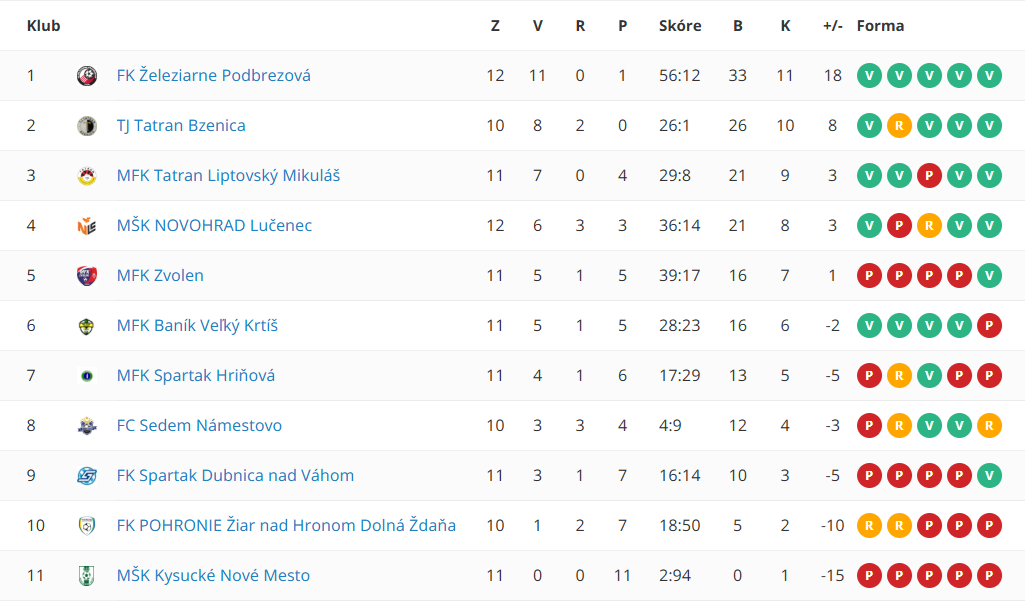Click the FK Železiarne Podbrezová club crest
Screen dimensions: 1025x604
pos(87,76)
